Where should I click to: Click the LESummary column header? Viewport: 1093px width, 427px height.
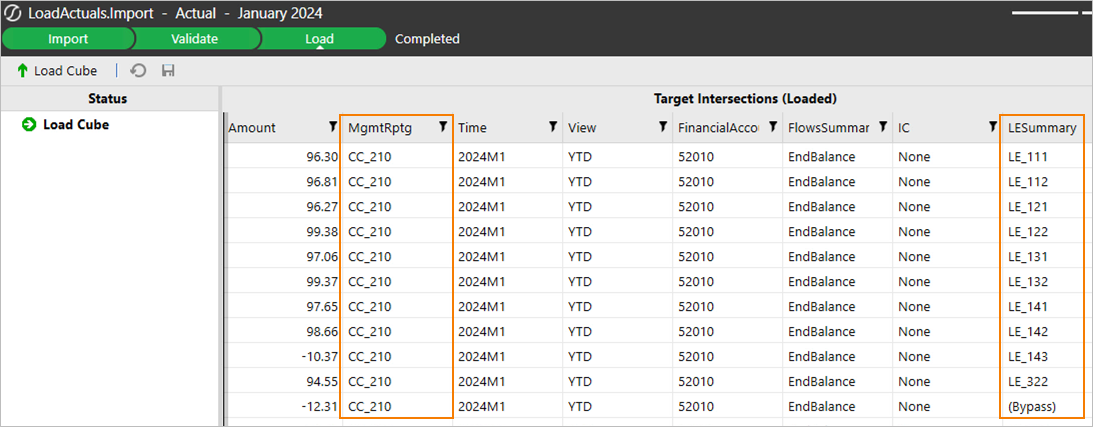click(x=1041, y=128)
